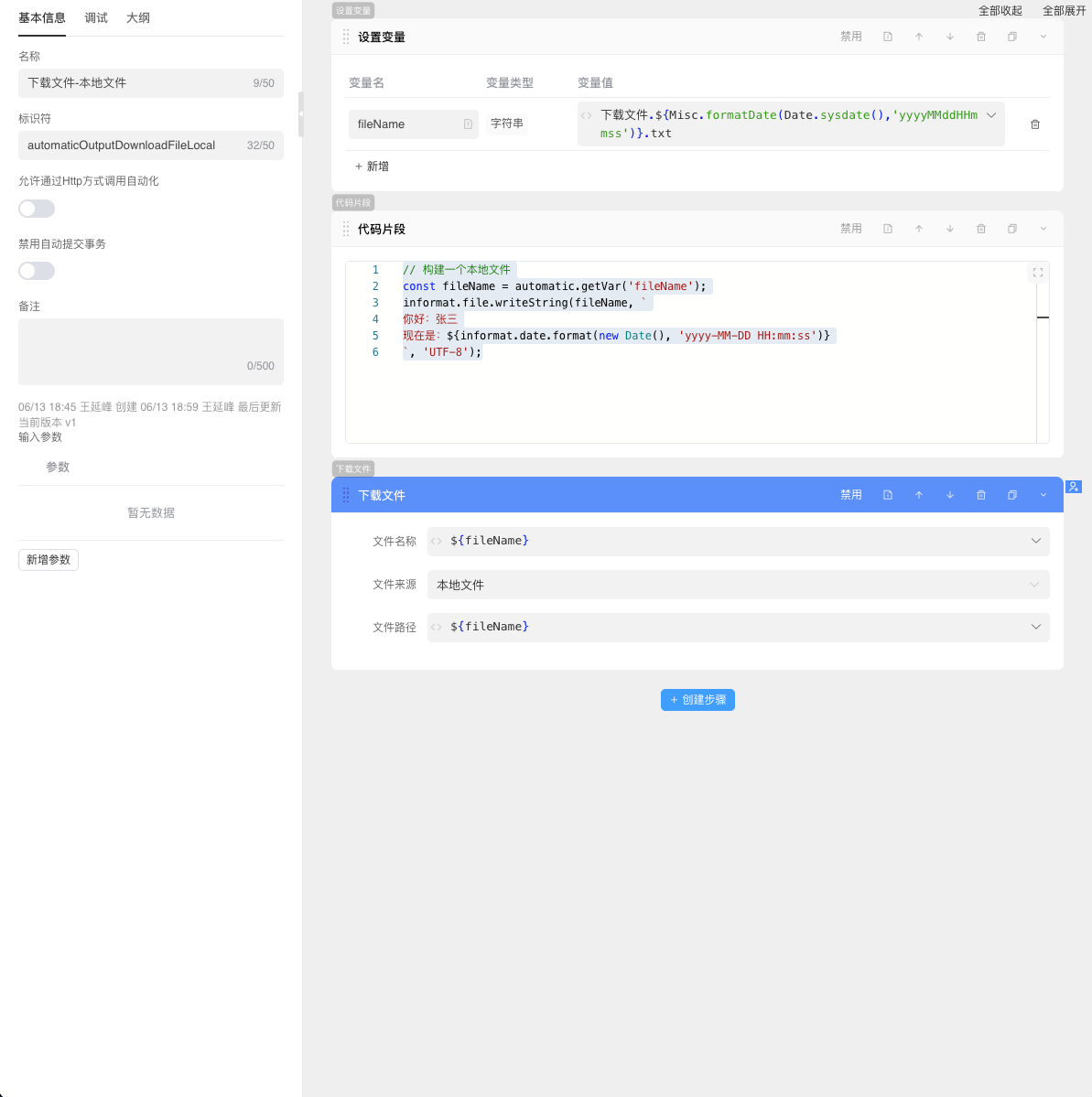The width and height of the screenshot is (1092, 1097).
Task: Delete the fileName variable row
Action: 1035,124
